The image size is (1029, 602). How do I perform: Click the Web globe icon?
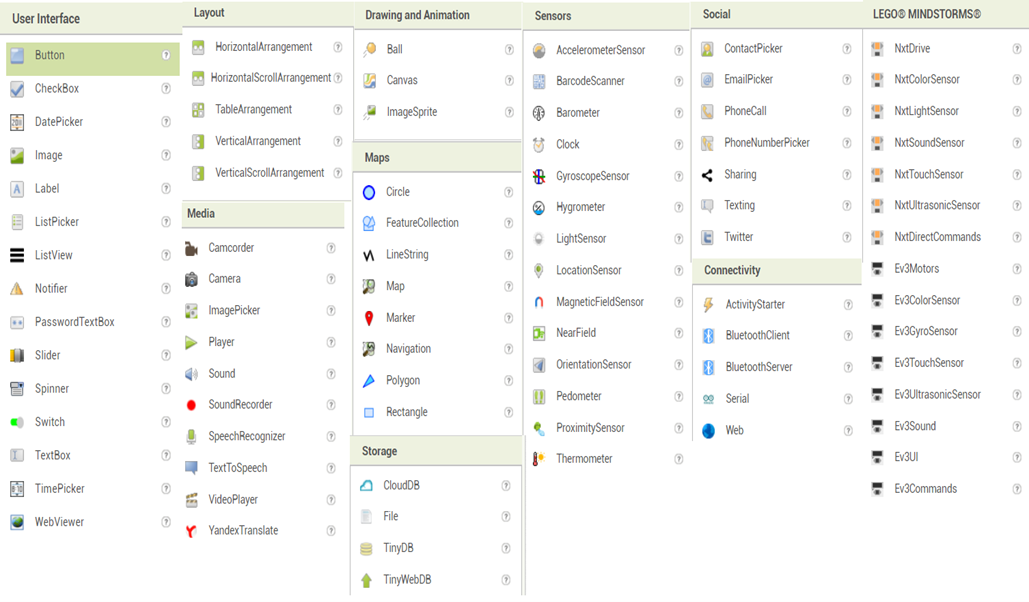click(x=708, y=431)
